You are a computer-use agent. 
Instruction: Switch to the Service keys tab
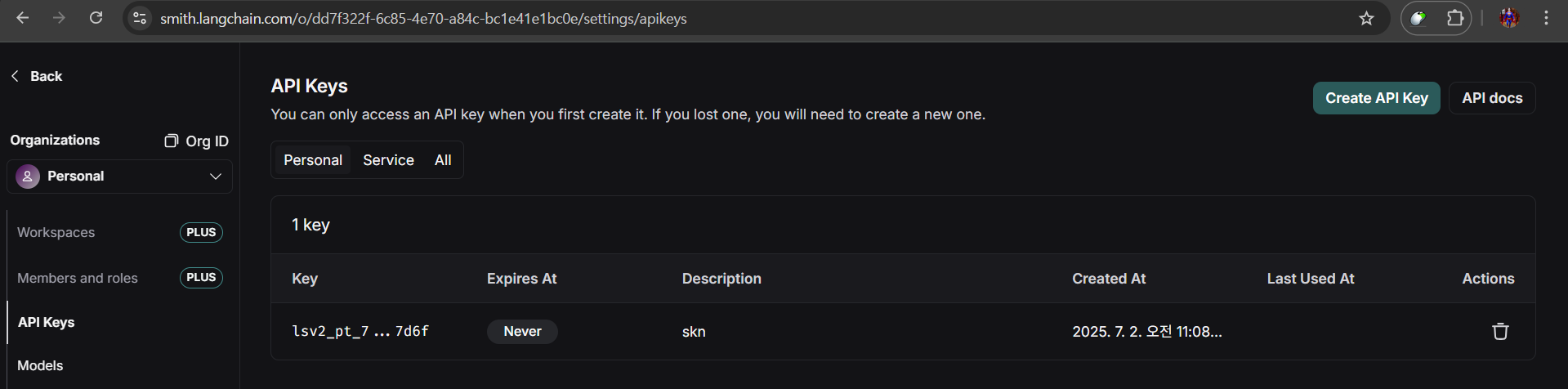pyautogui.click(x=388, y=160)
